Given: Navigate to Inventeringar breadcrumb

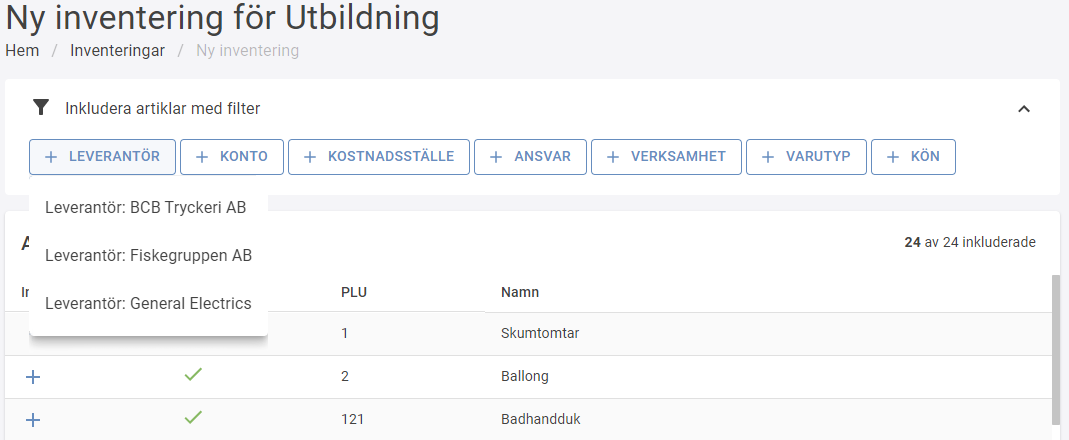Looking at the screenshot, I should pyautogui.click(x=117, y=50).
